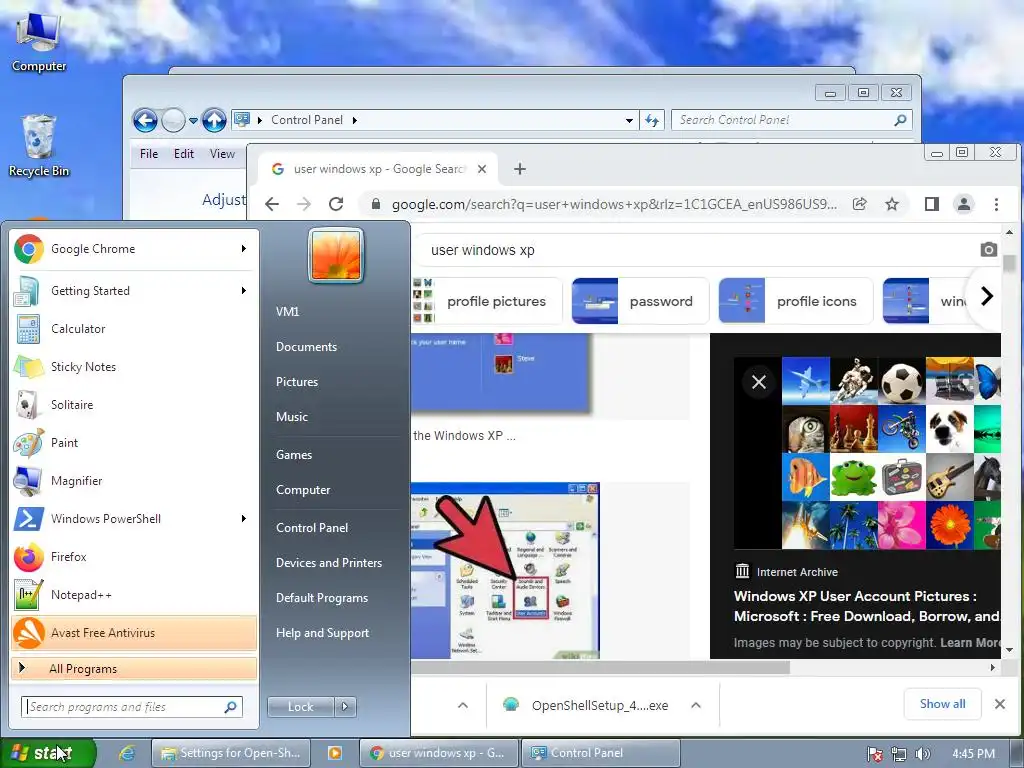Open the Control Panel recent pages dropdown

coord(193,121)
